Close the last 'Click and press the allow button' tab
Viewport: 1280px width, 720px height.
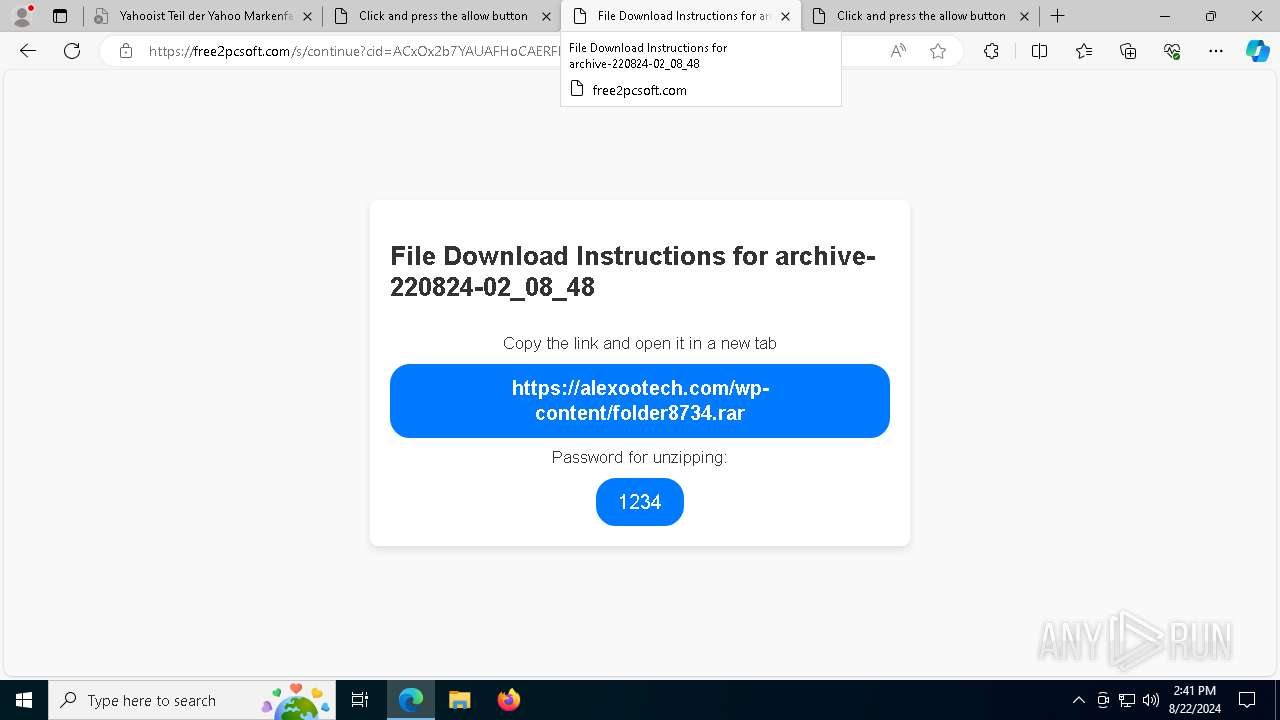1024,16
